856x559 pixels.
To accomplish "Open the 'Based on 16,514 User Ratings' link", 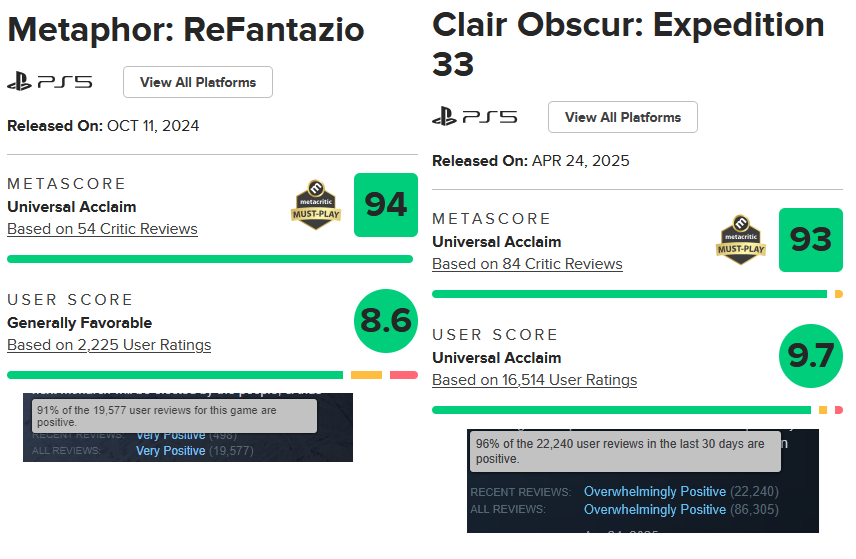I will pyautogui.click(x=534, y=380).
